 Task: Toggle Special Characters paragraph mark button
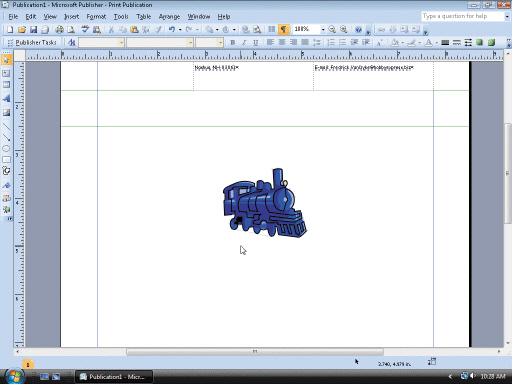point(283,30)
